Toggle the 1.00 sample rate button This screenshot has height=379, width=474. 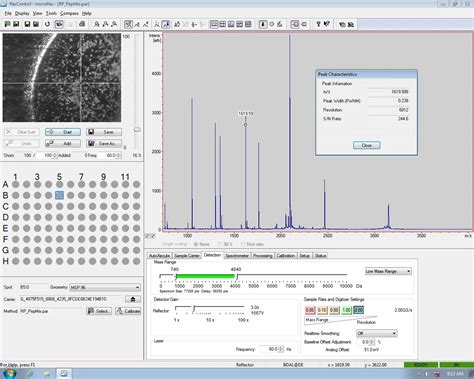[x=347, y=310]
